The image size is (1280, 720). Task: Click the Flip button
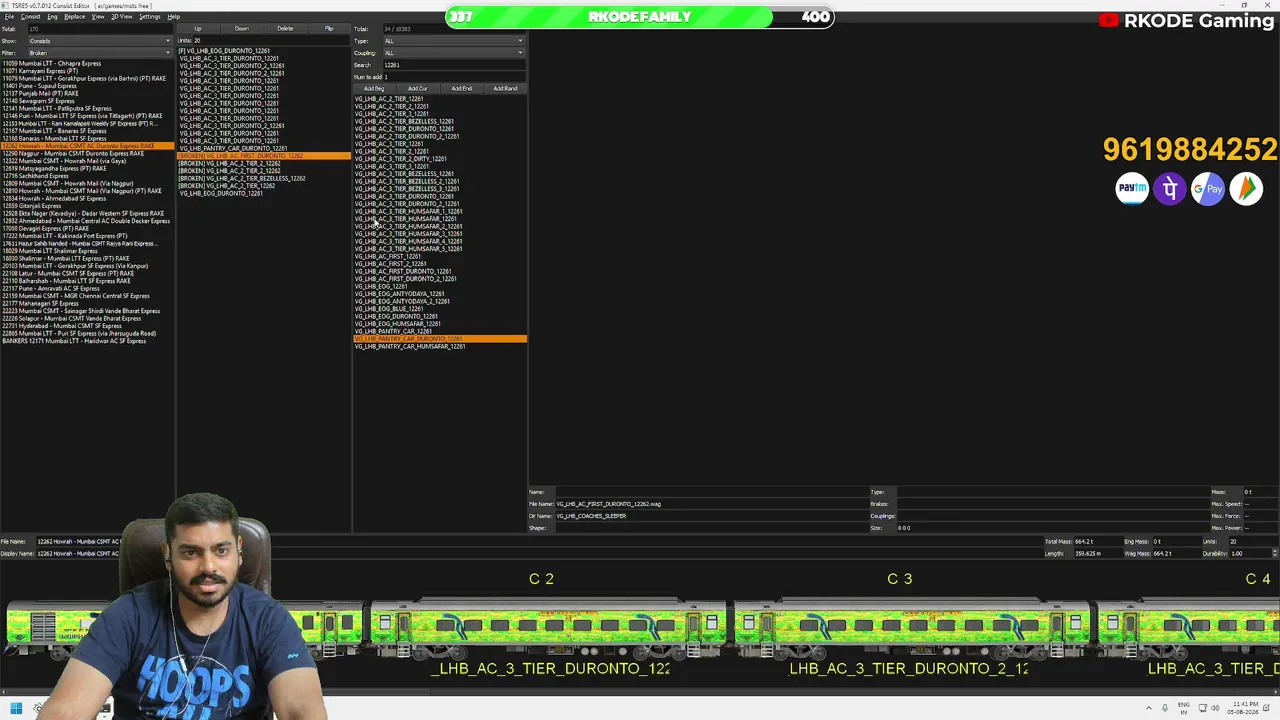[329, 29]
